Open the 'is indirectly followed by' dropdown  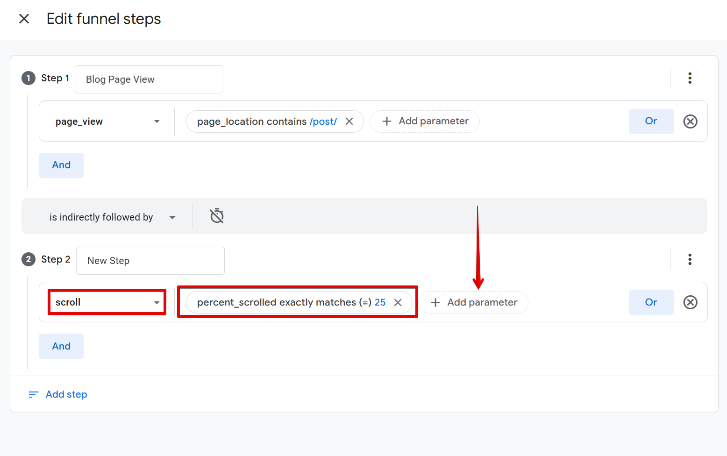(112, 216)
